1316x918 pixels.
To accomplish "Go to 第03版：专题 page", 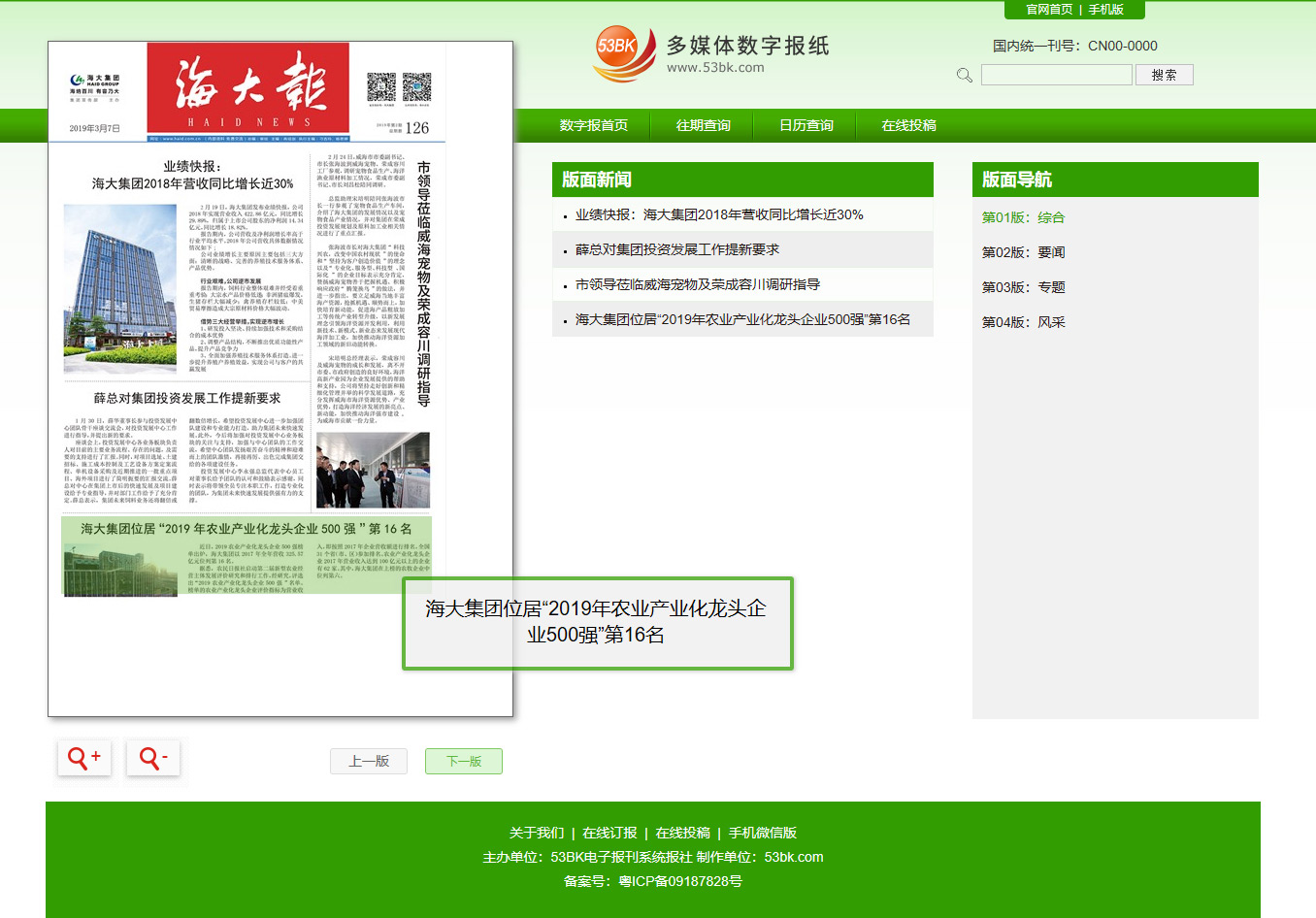I will 1023,287.
